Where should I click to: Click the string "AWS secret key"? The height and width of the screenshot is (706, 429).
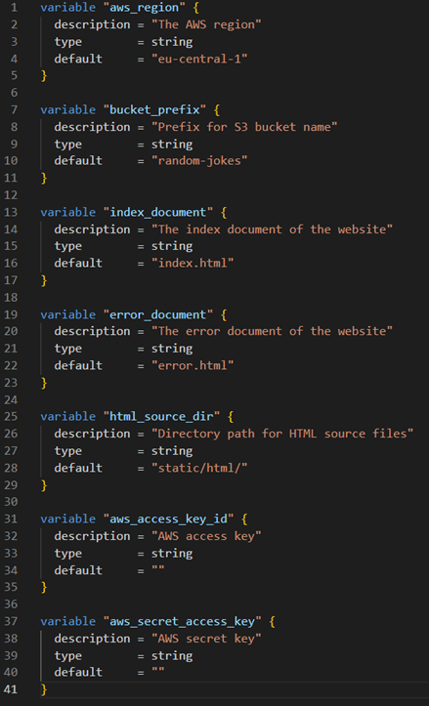tap(206, 638)
